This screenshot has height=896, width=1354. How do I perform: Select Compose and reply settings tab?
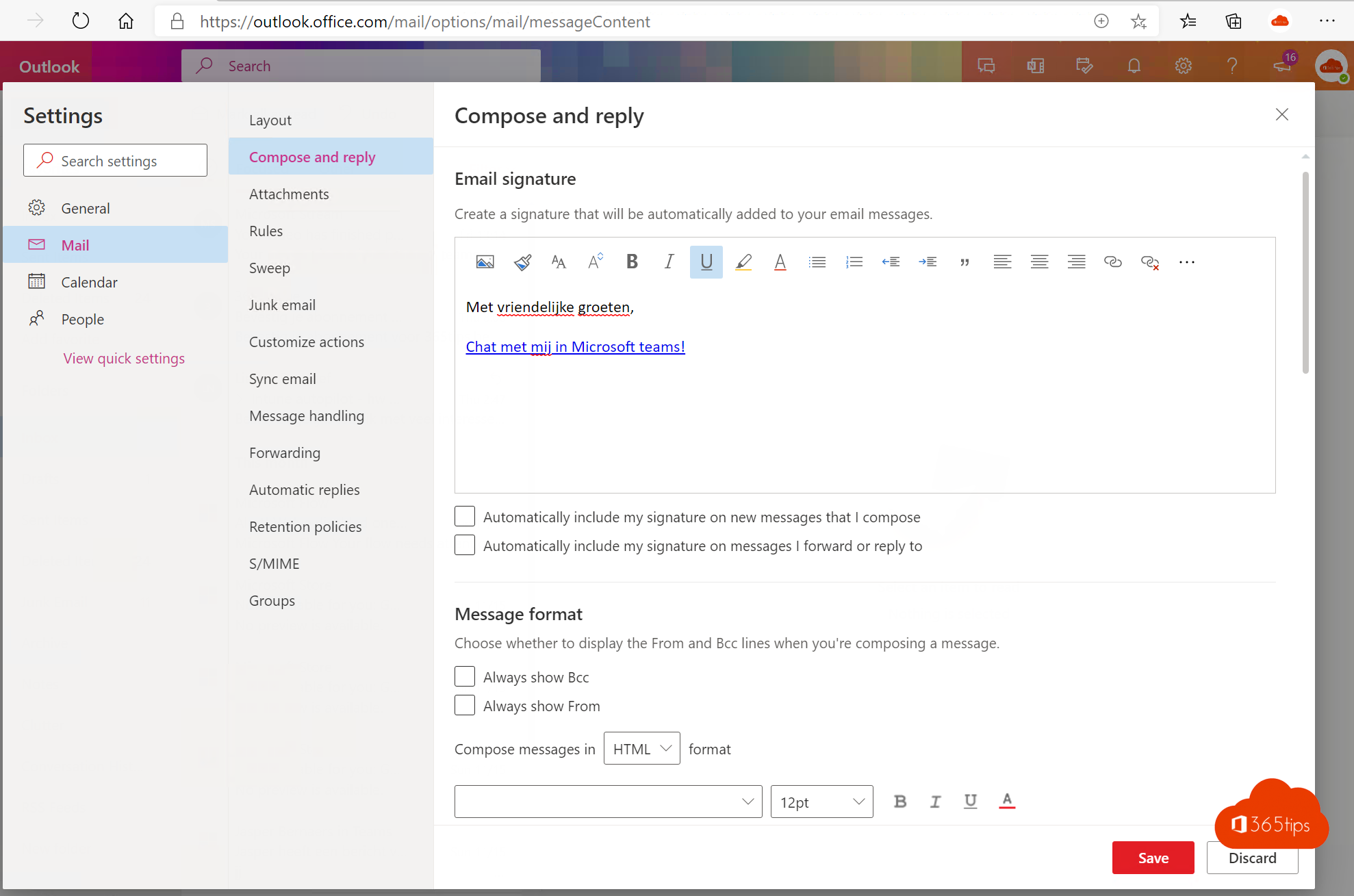(312, 156)
